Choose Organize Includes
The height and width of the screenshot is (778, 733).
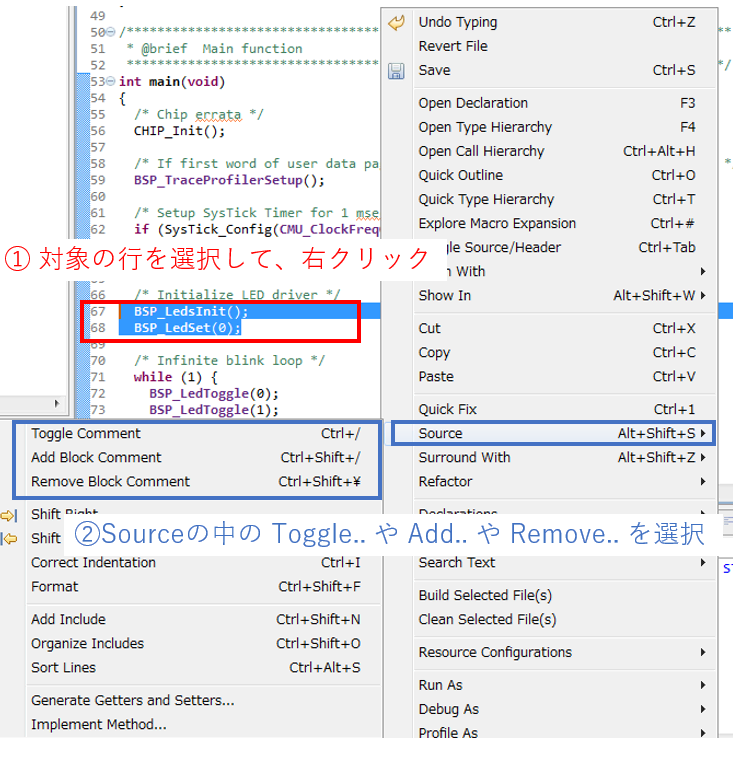click(x=197, y=643)
